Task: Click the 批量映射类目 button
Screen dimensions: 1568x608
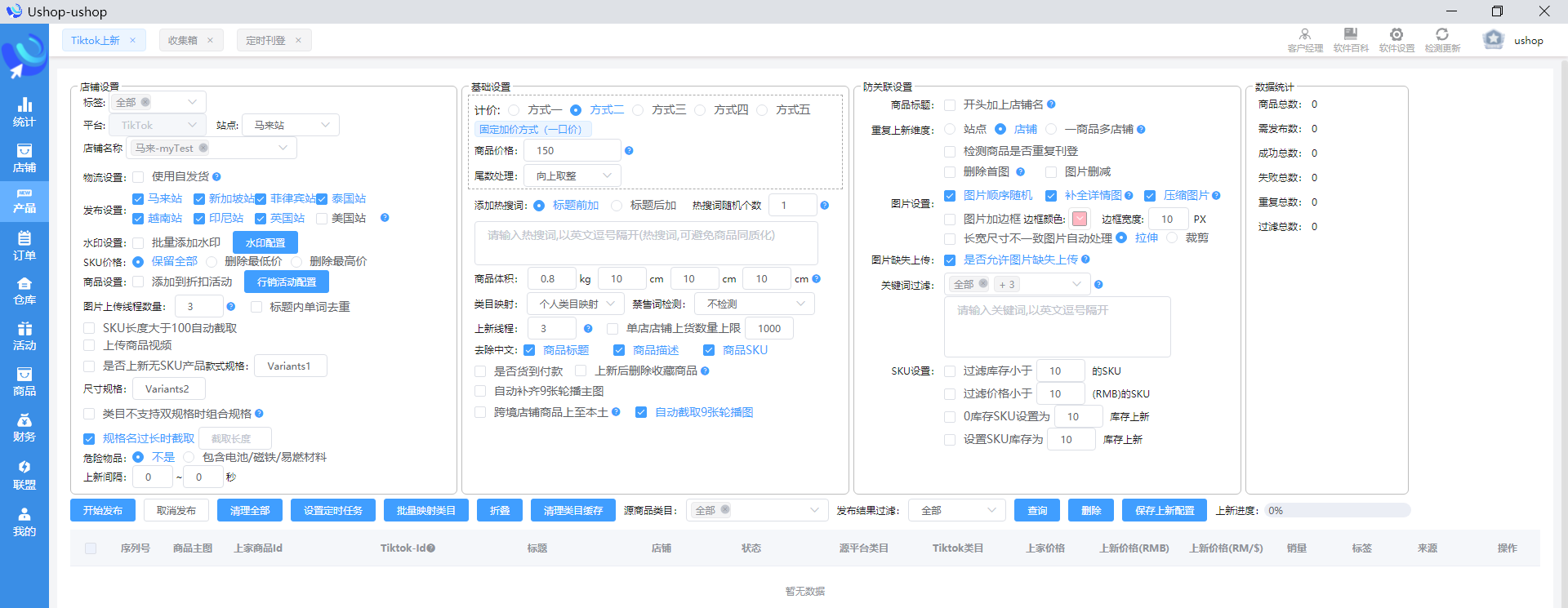Action: tap(426, 510)
